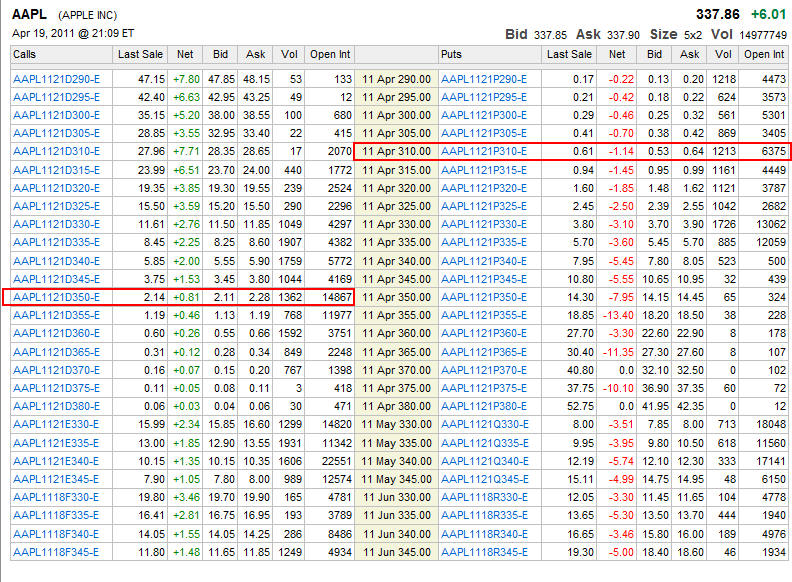Screen dimensions: 792x582
Task: Click the 11 May 340.00 strike cell
Action: tap(397, 460)
